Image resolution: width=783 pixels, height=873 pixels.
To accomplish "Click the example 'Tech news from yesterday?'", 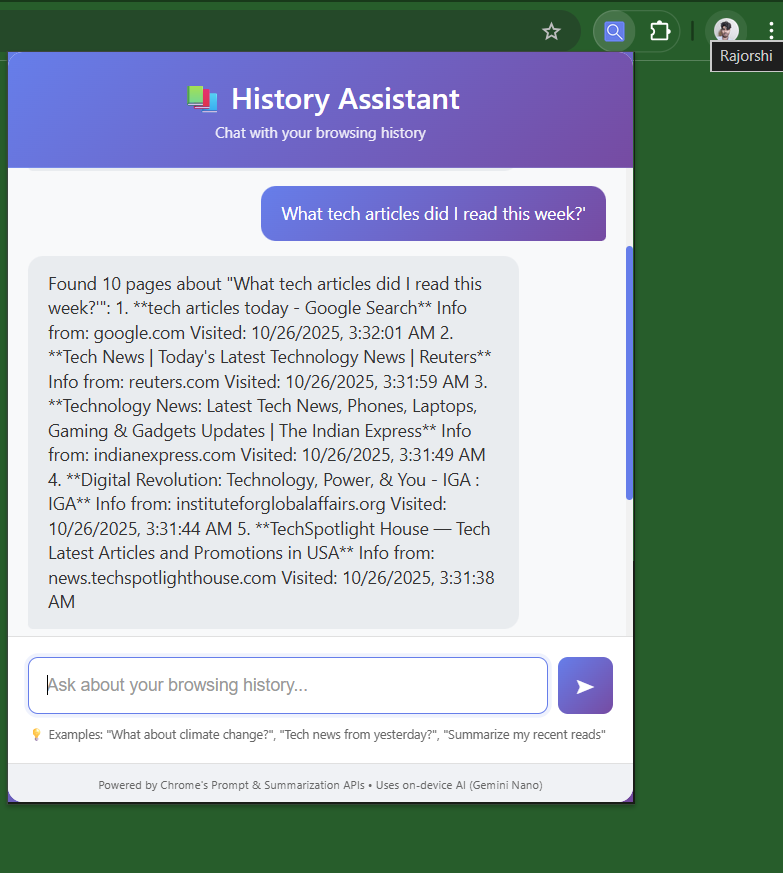I will point(359,735).
